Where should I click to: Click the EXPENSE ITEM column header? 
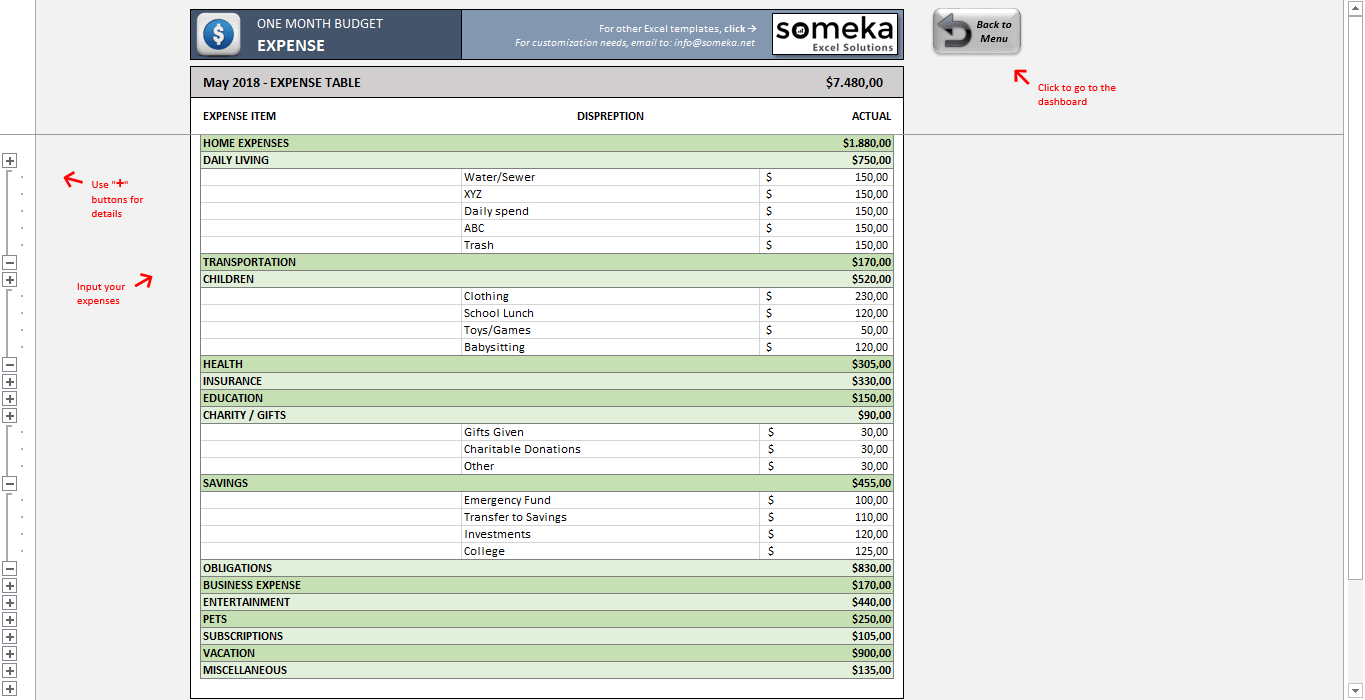[240, 116]
